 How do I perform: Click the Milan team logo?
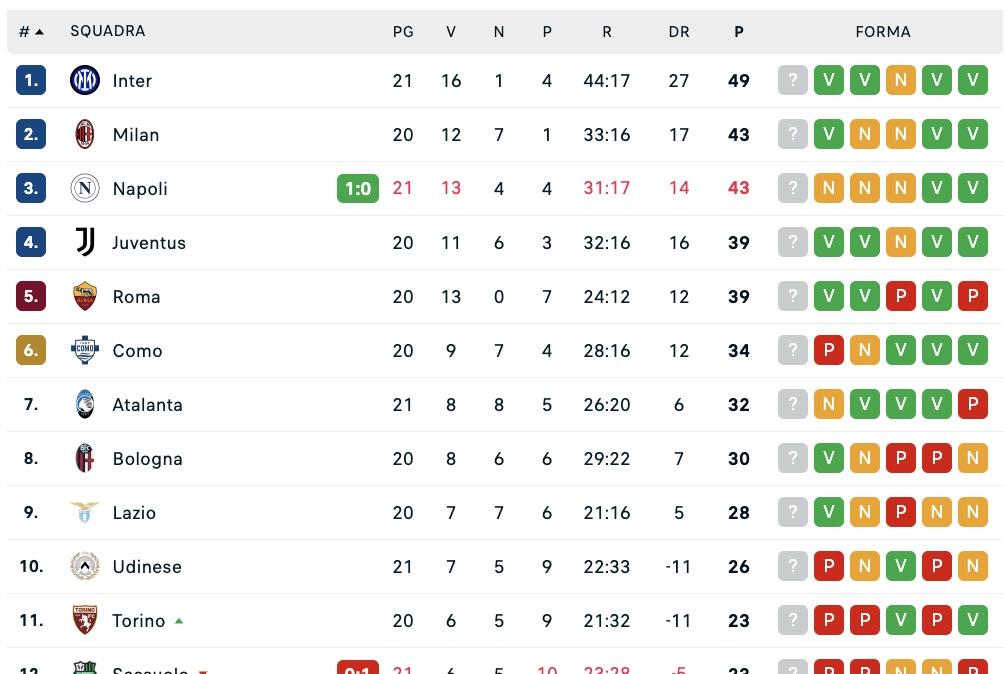click(x=85, y=135)
